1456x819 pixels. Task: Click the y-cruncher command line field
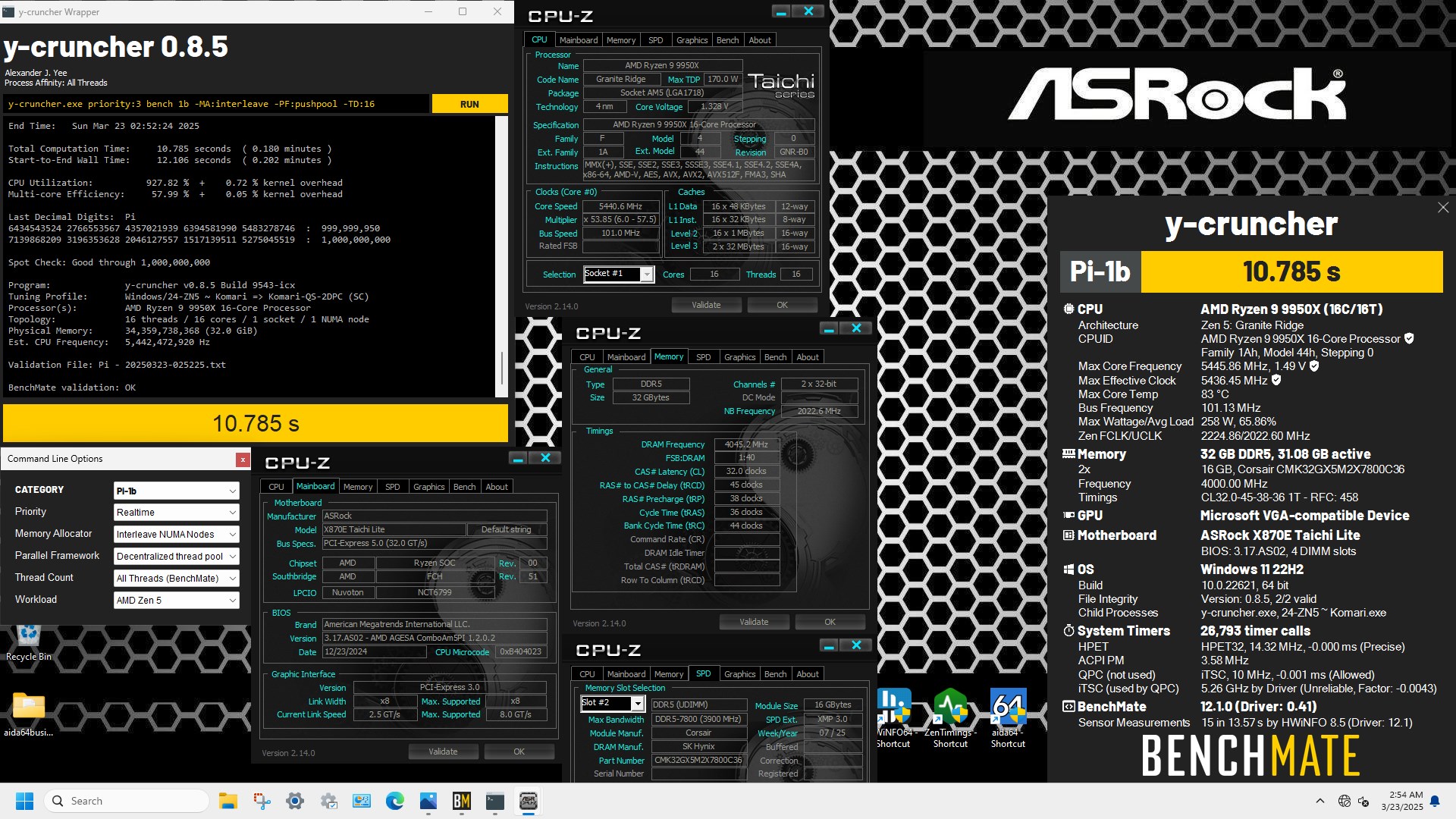pos(216,104)
